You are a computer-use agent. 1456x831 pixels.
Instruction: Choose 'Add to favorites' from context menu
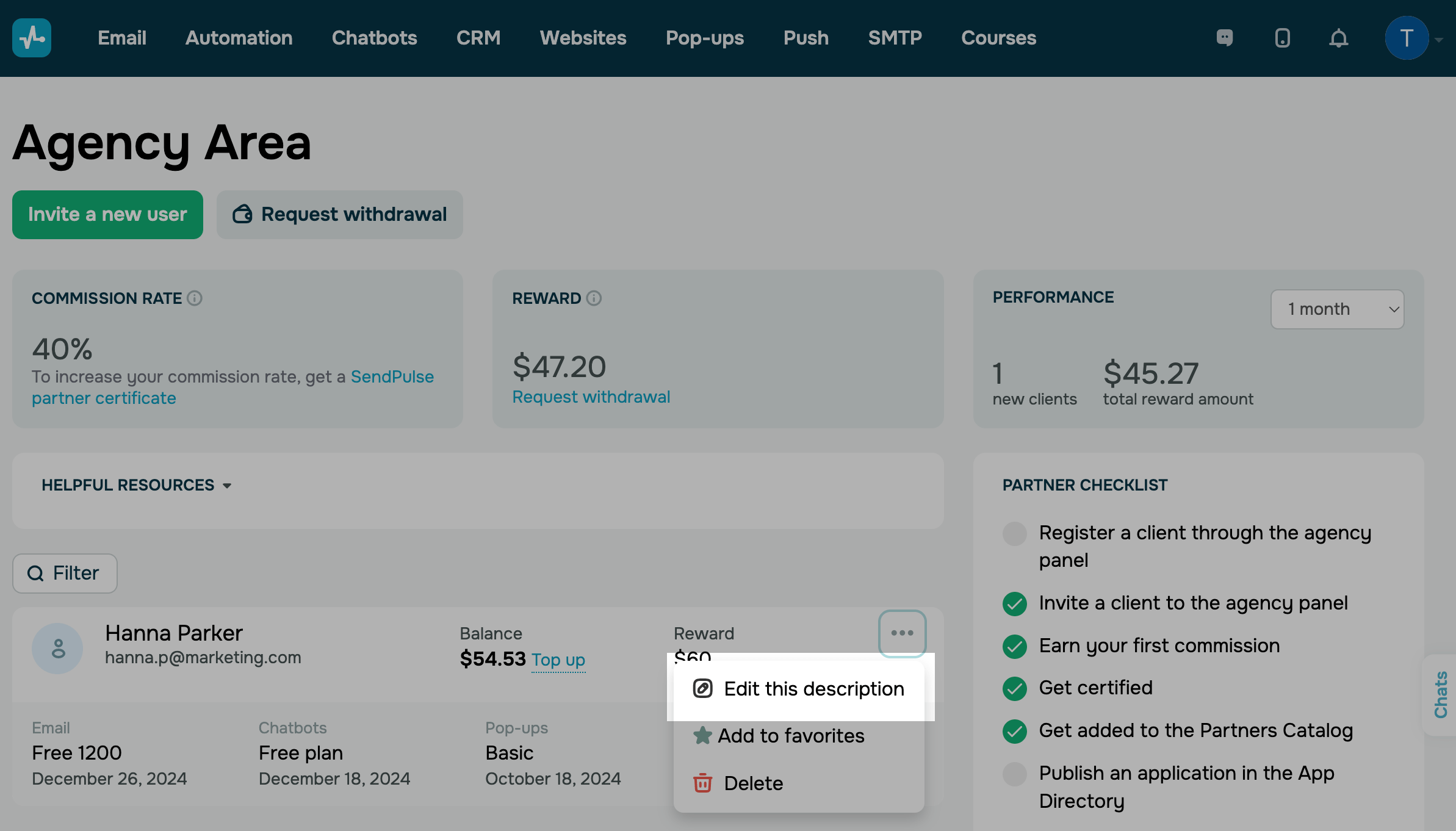tap(790, 736)
